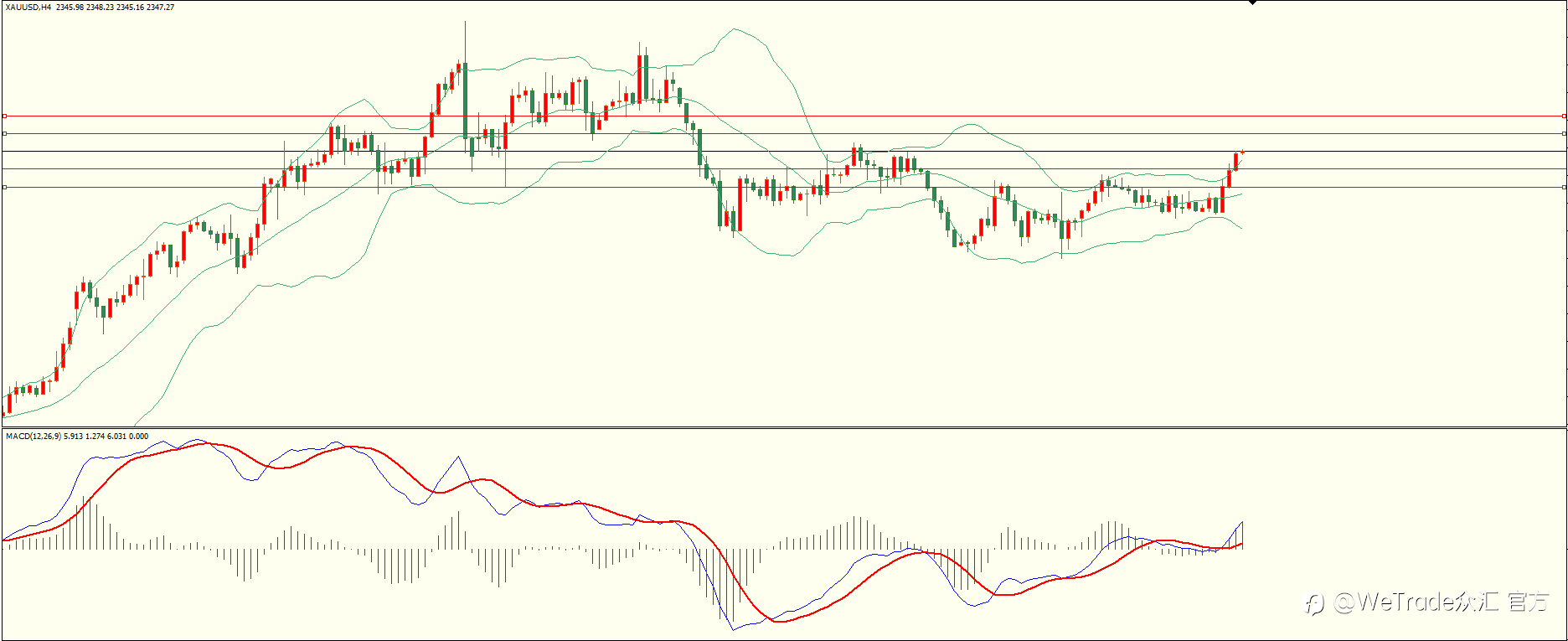This screenshot has width=1568, height=641.
Task: Select the red horizontal price line
Action: coord(784,116)
